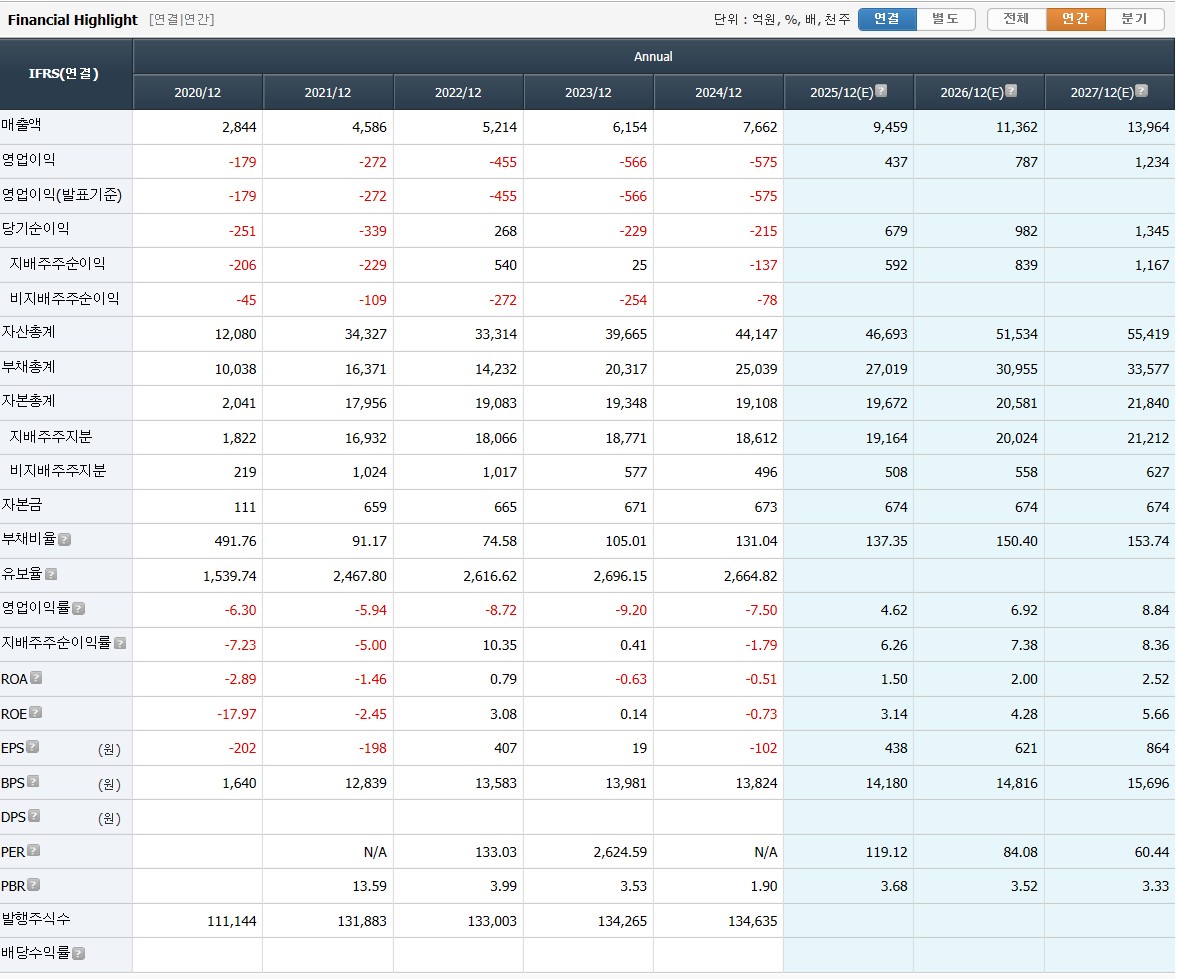The height and width of the screenshot is (979, 1178).
Task: Click the 2027/12(E) 매출액 value 13,964
Action: click(x=1148, y=127)
